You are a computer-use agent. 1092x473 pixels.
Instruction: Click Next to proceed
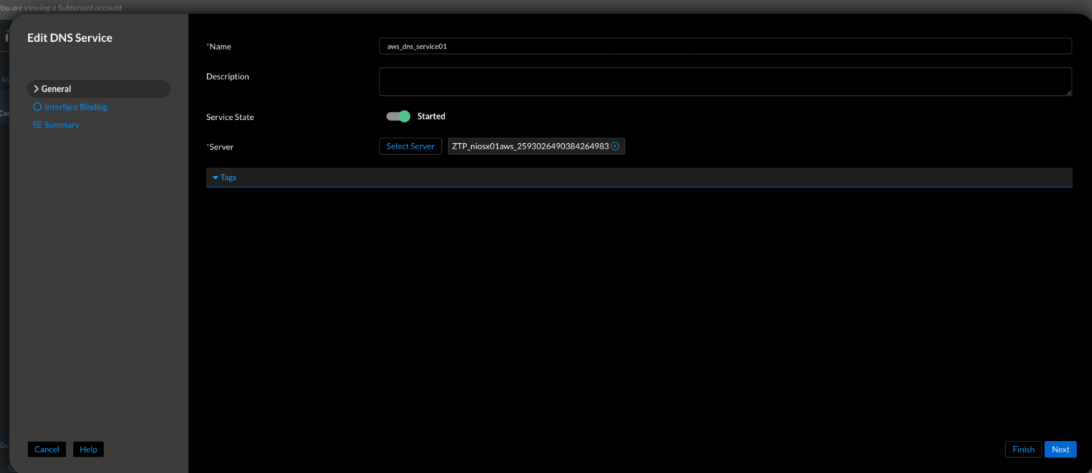(x=1061, y=449)
